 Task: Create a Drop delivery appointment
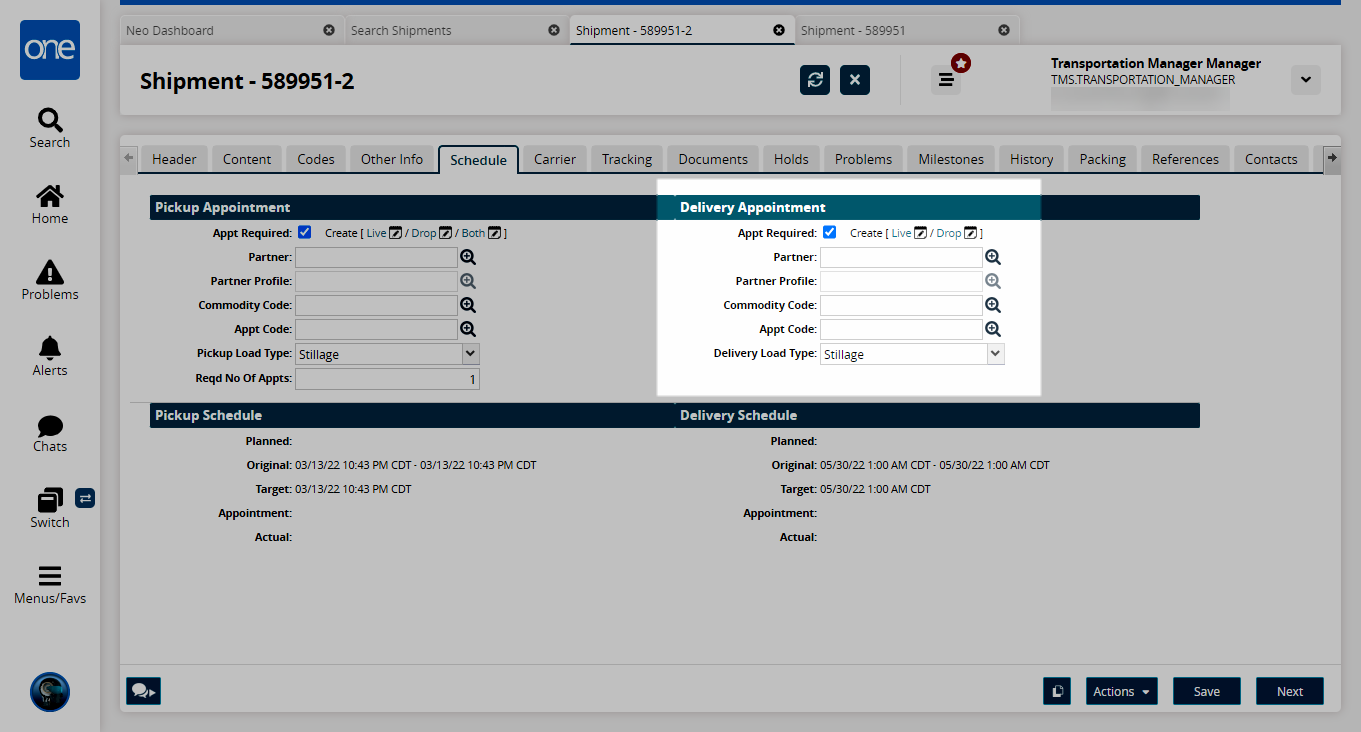point(957,233)
